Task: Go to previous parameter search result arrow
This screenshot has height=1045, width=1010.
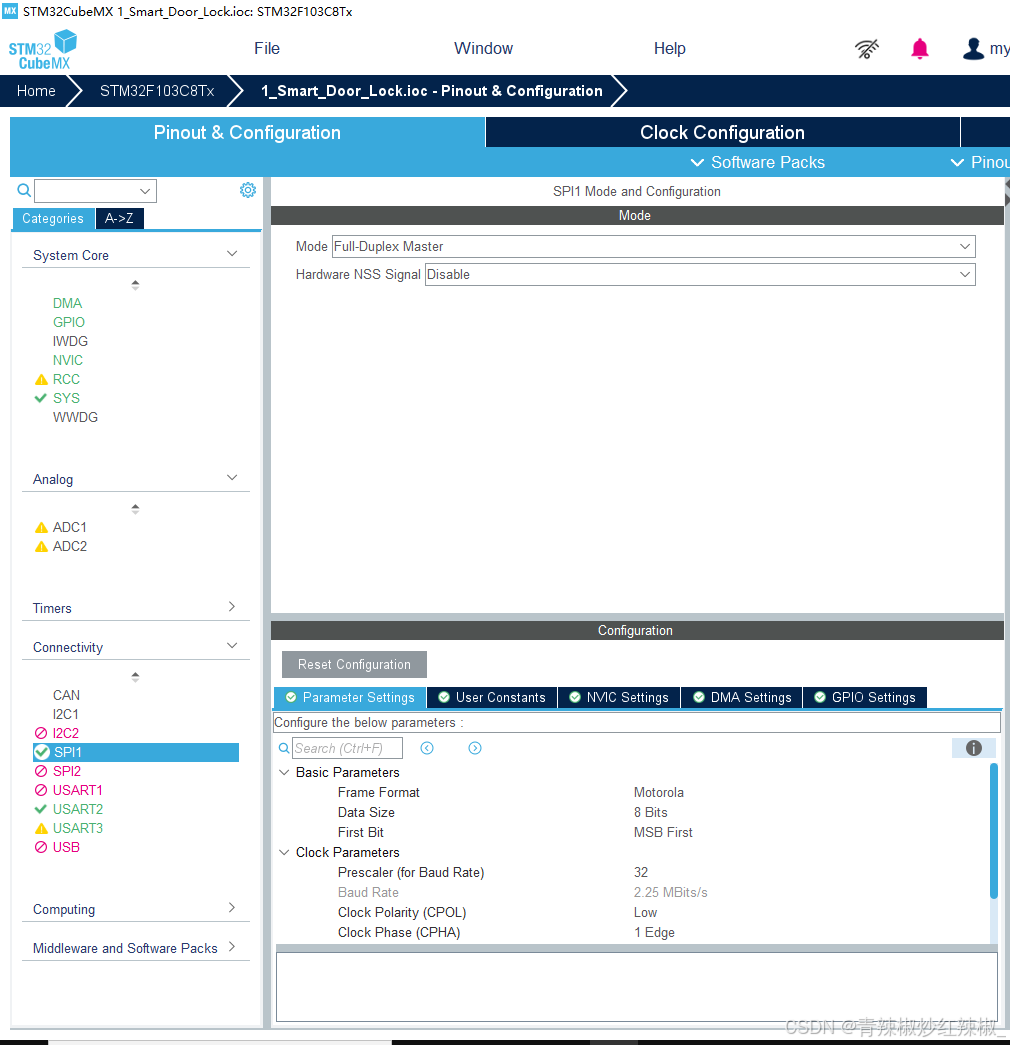Action: click(427, 748)
